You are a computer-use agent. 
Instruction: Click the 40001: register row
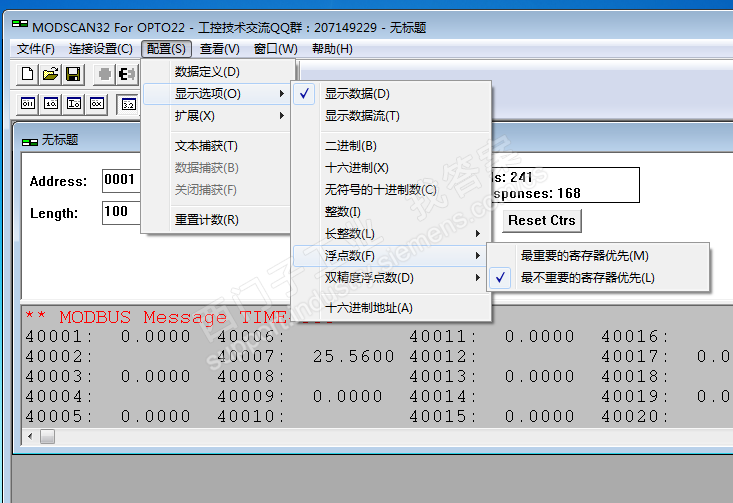[108, 337]
